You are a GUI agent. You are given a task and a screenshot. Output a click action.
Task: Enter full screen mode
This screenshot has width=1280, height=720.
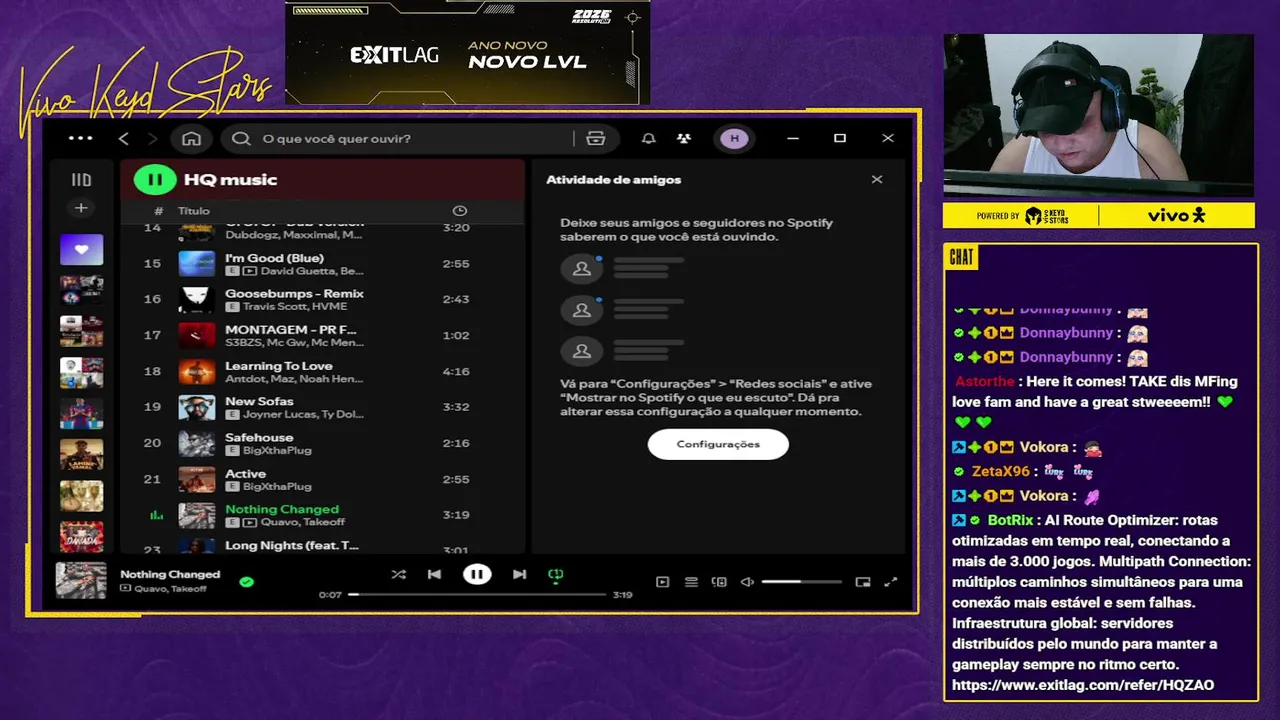[x=890, y=582]
